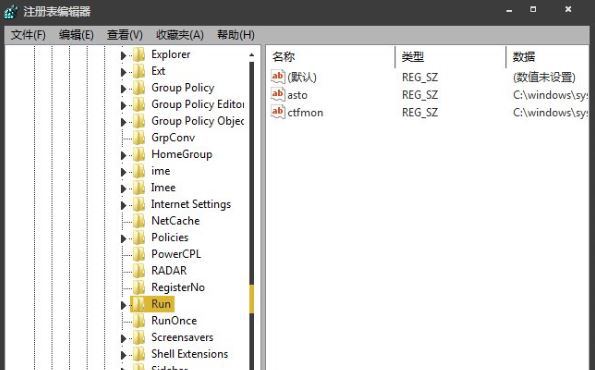Click the asto string value icon
This screenshot has height=370, width=595.
278,94
